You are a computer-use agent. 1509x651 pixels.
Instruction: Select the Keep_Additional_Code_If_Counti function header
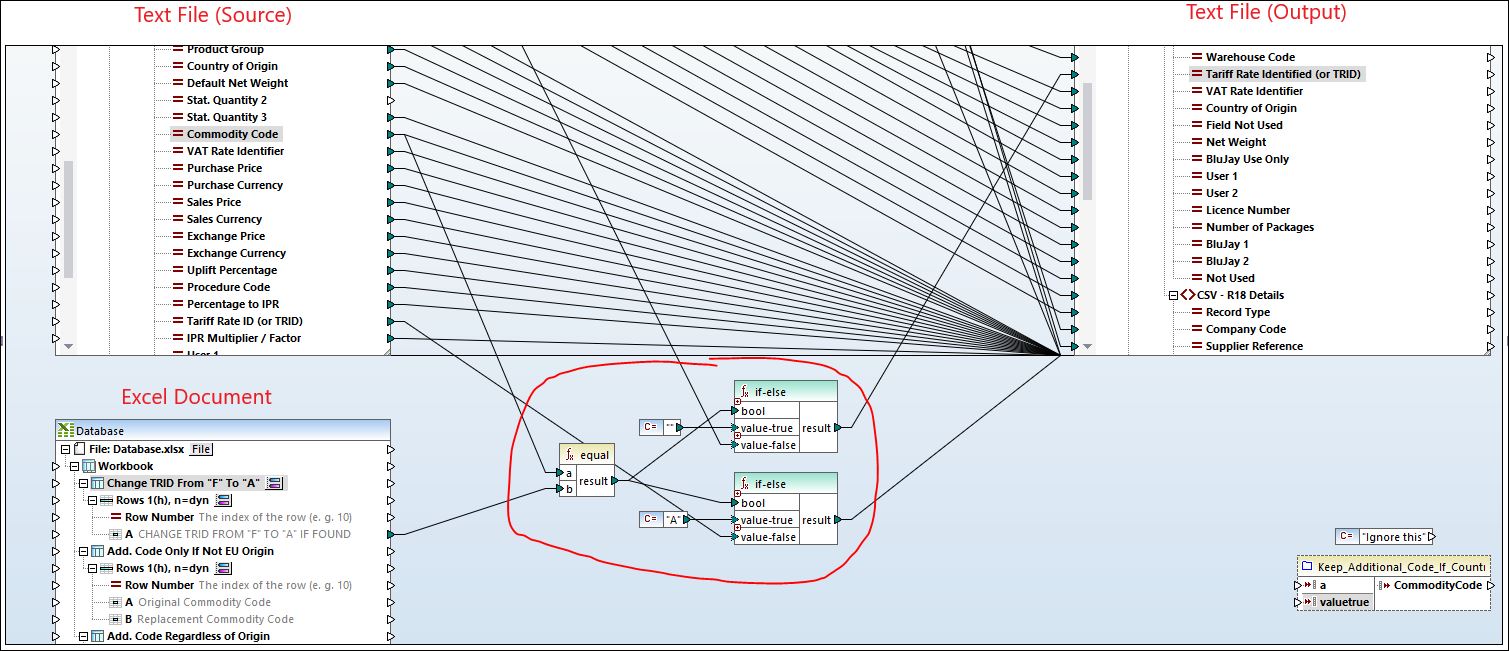coord(1396,566)
